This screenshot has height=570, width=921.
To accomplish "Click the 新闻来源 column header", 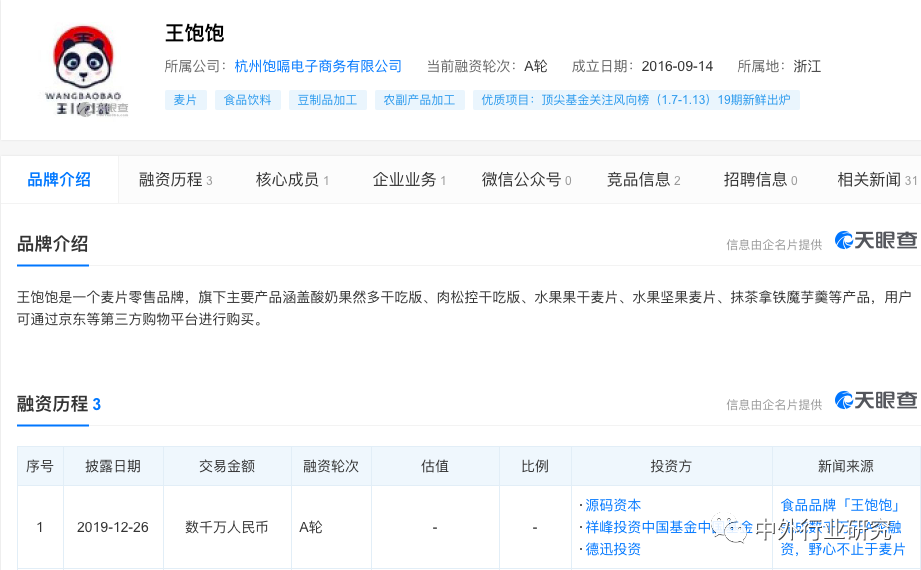I will click(x=846, y=466).
